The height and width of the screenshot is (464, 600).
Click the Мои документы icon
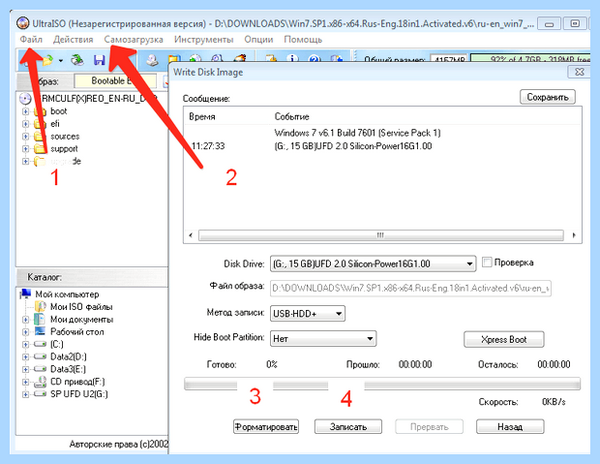[39, 319]
